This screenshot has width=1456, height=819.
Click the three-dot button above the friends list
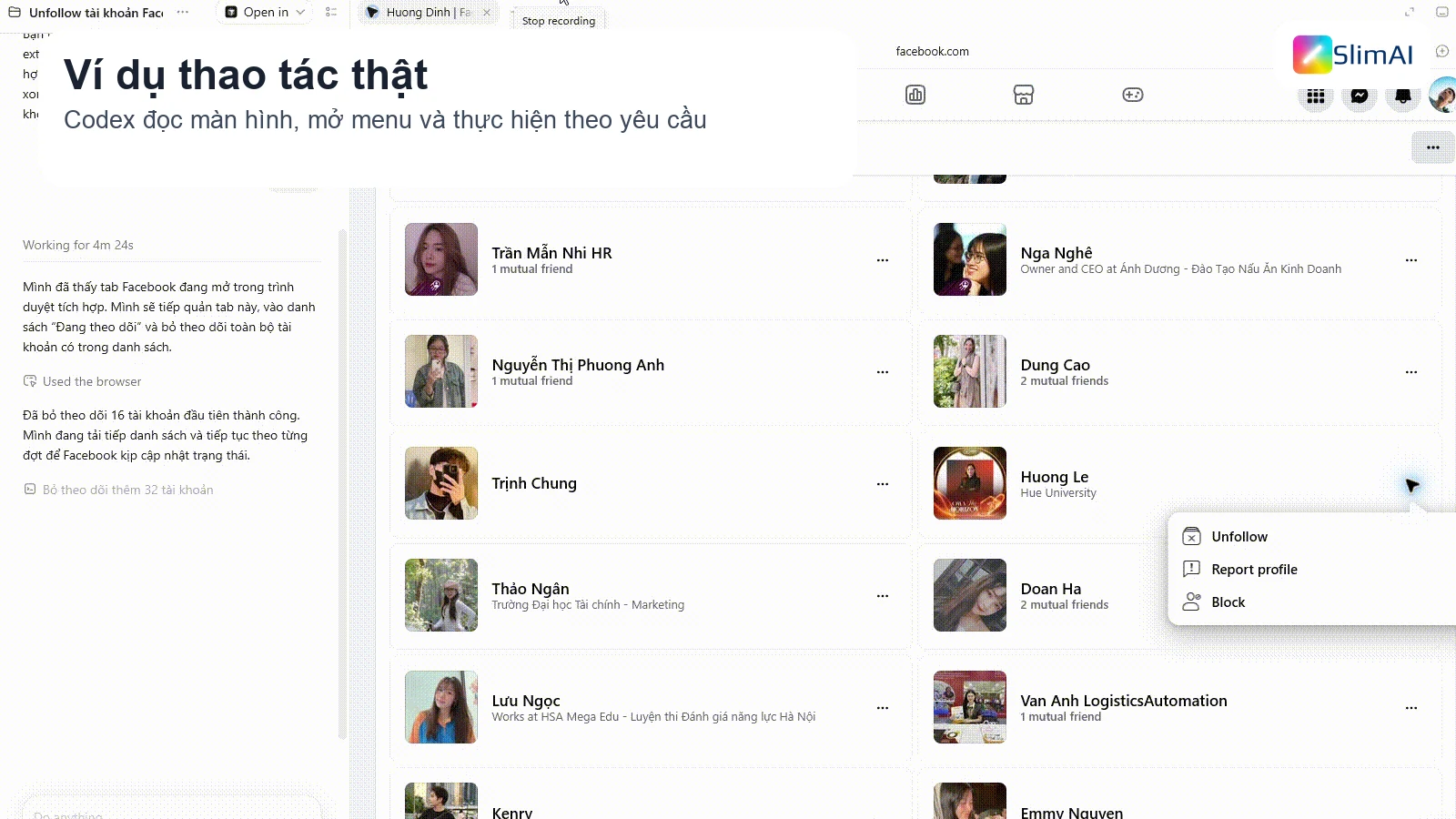[1433, 147]
